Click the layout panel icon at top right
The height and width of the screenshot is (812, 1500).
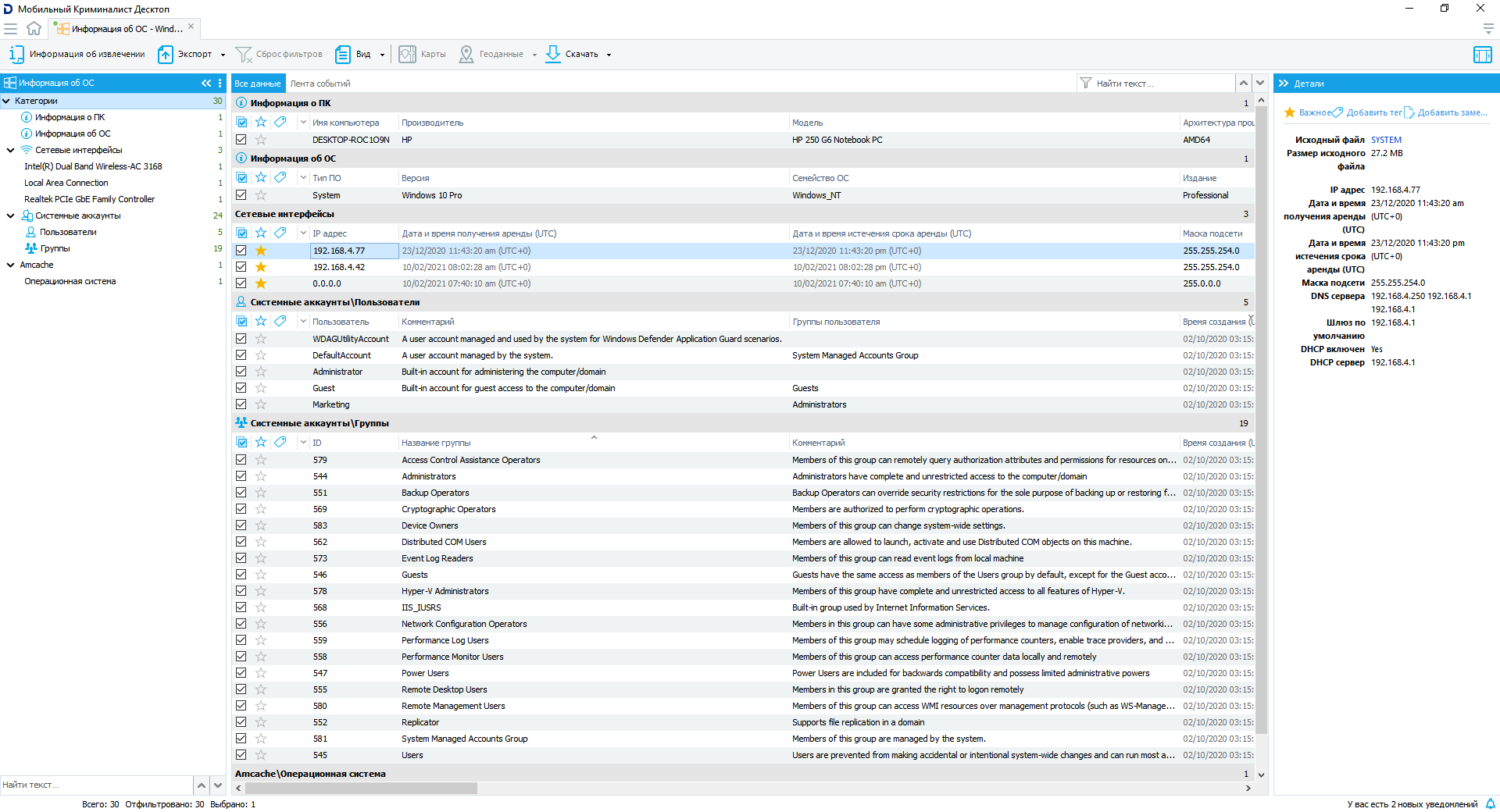pos(1482,55)
